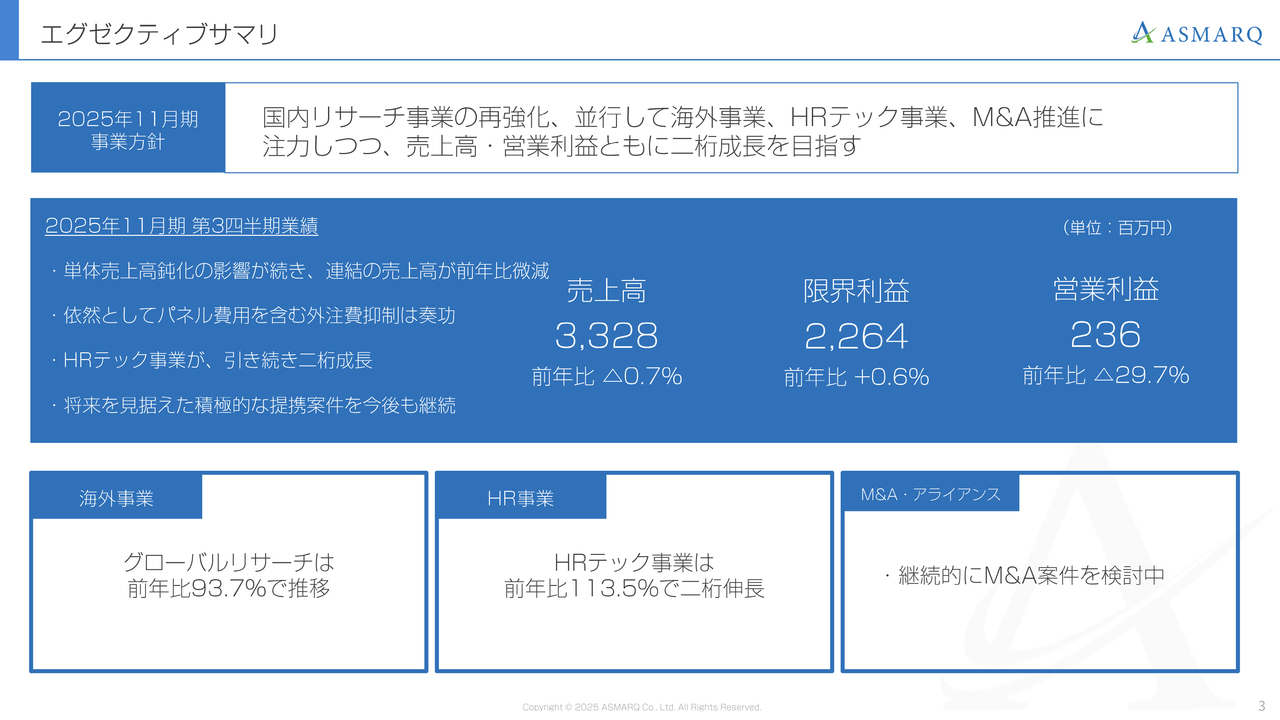
Task: Click the blue accent bar beside the title
Action: click(x=9, y=31)
